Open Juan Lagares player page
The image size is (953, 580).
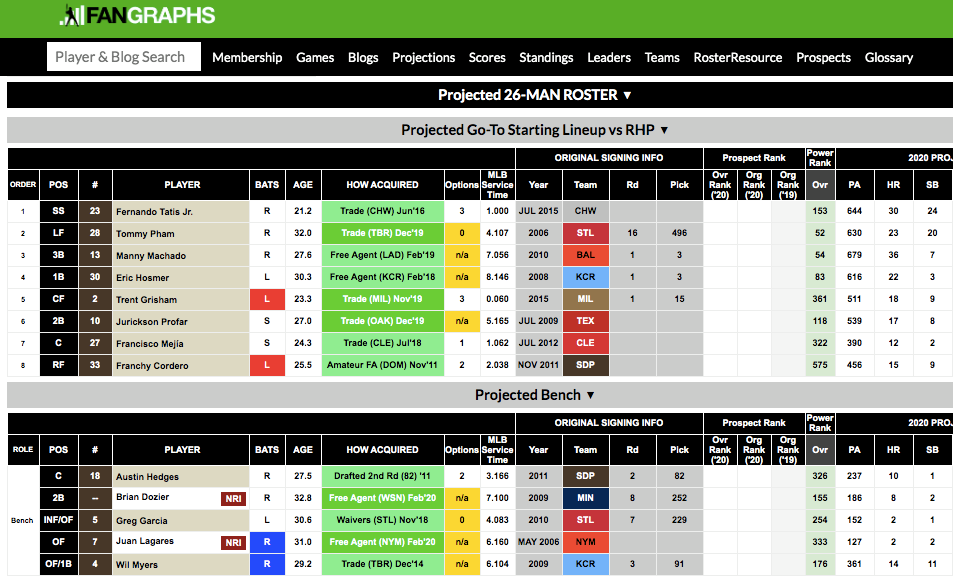click(145, 540)
